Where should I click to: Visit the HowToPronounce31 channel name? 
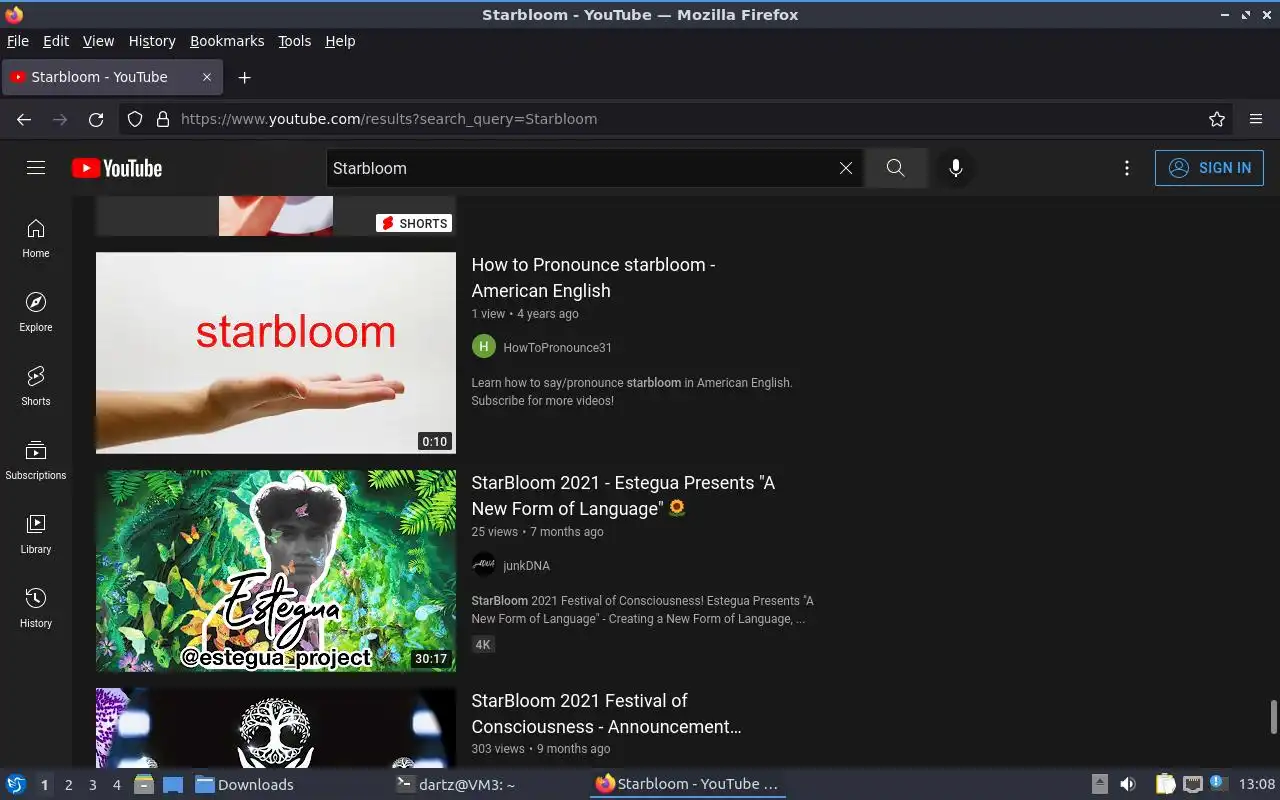pyautogui.click(x=557, y=348)
